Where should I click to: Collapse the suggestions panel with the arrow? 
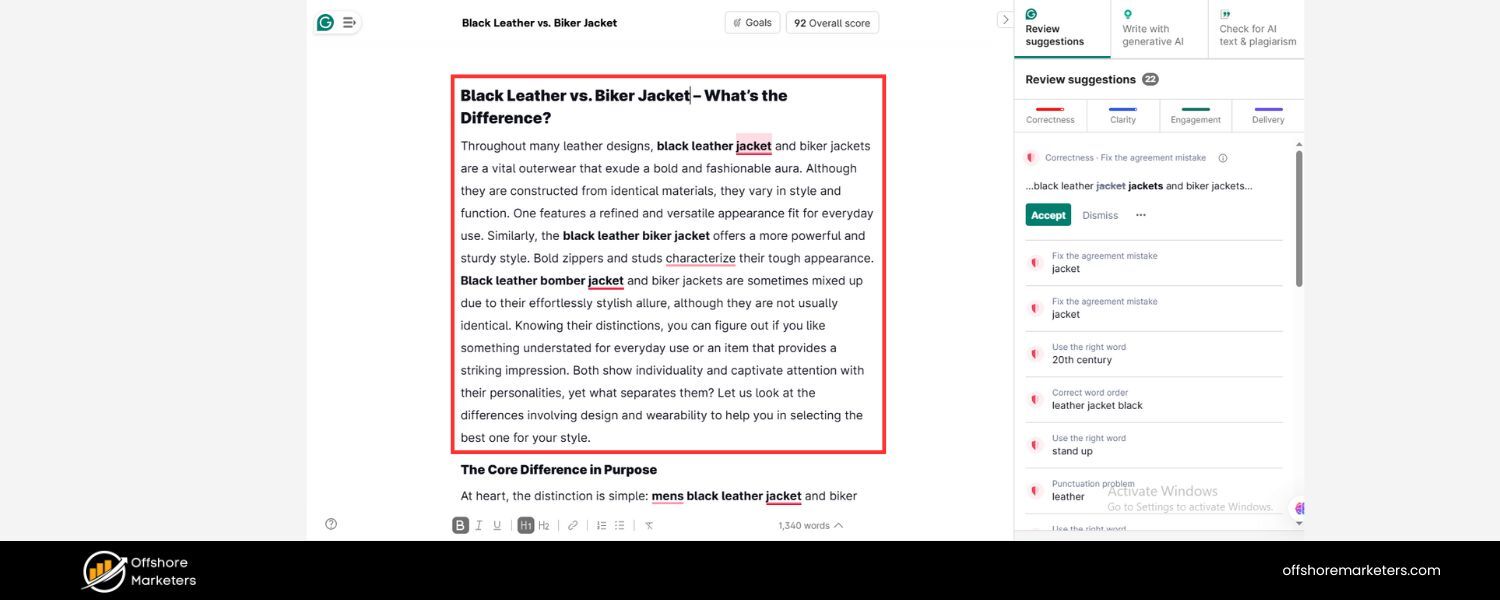1005,18
